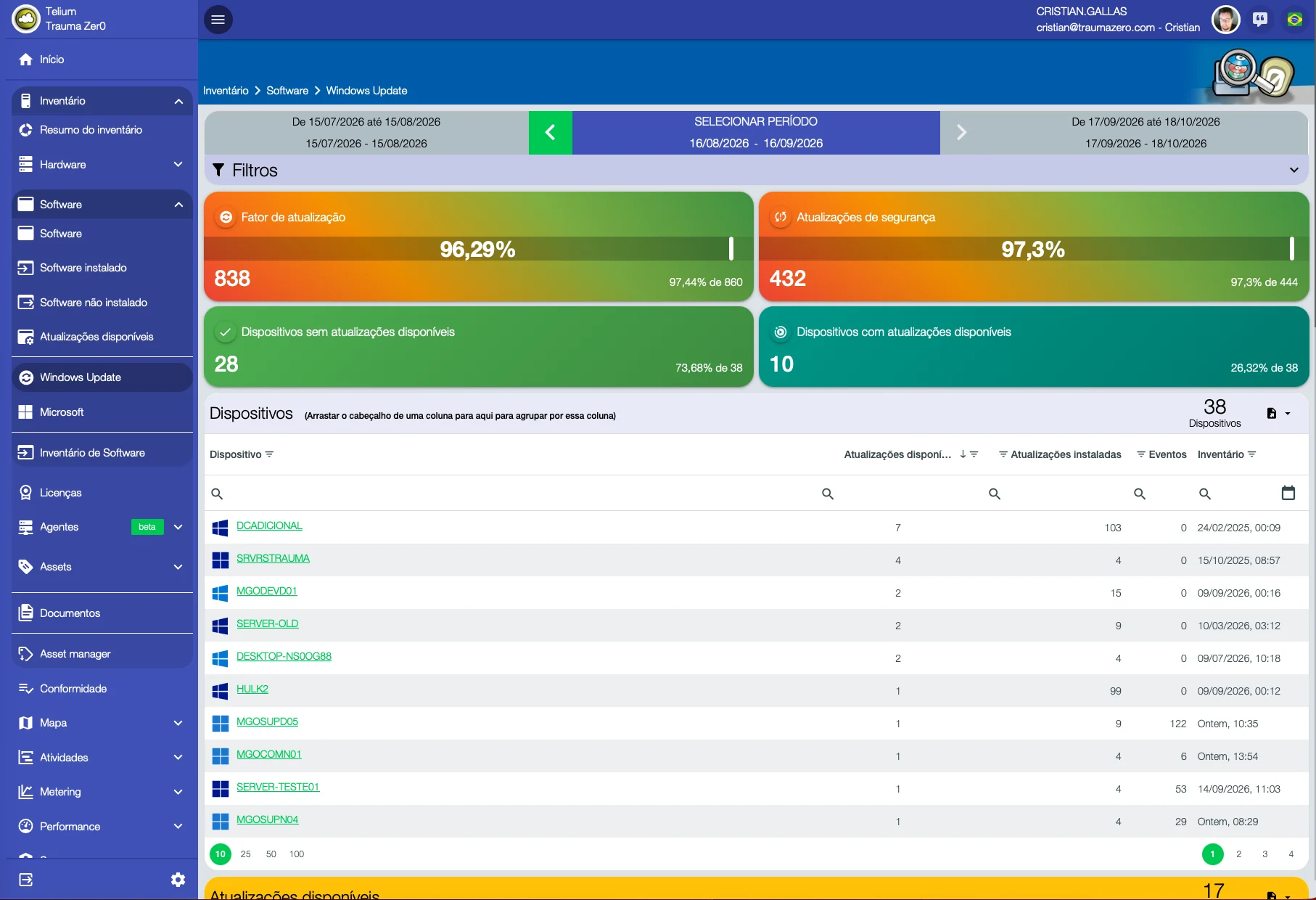Open SRVRSTRAUMA device link
Viewport: 1316px width, 900px height.
click(273, 559)
